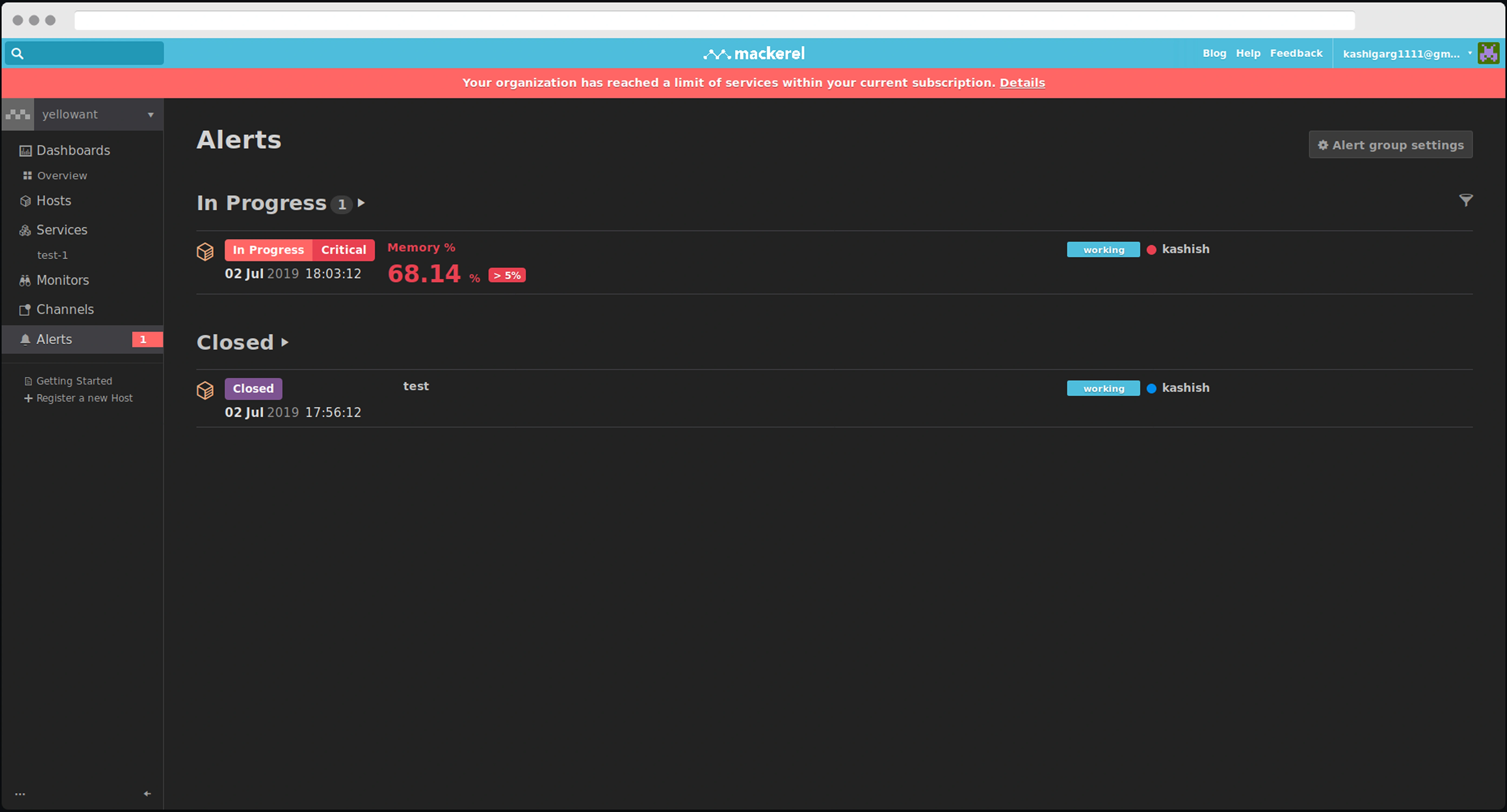Collapse the sidebar with the arrow icon

coord(147,793)
